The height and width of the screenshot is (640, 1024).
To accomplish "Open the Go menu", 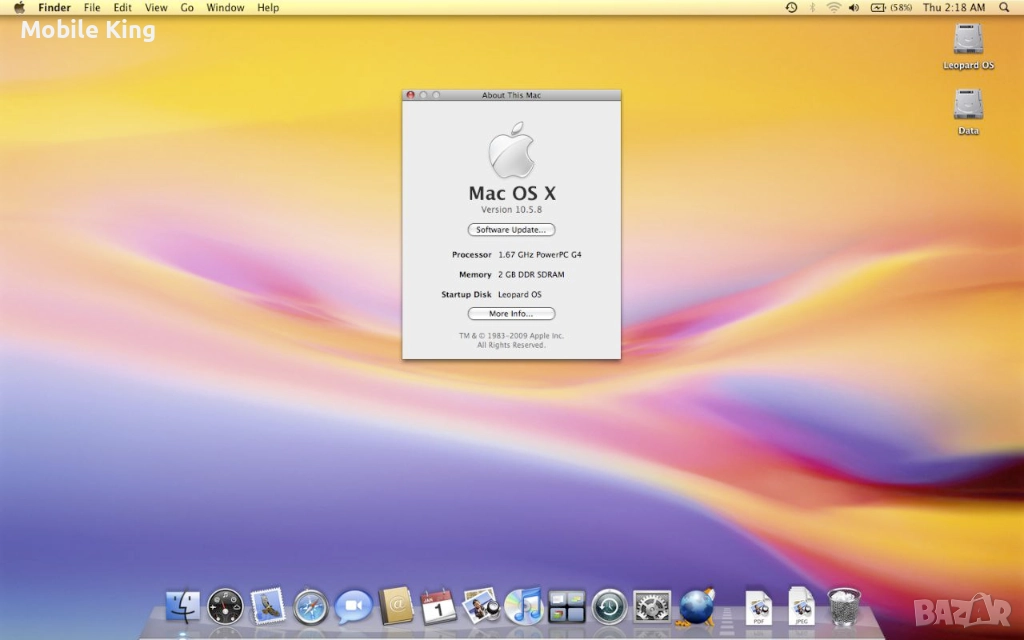I will [x=187, y=7].
